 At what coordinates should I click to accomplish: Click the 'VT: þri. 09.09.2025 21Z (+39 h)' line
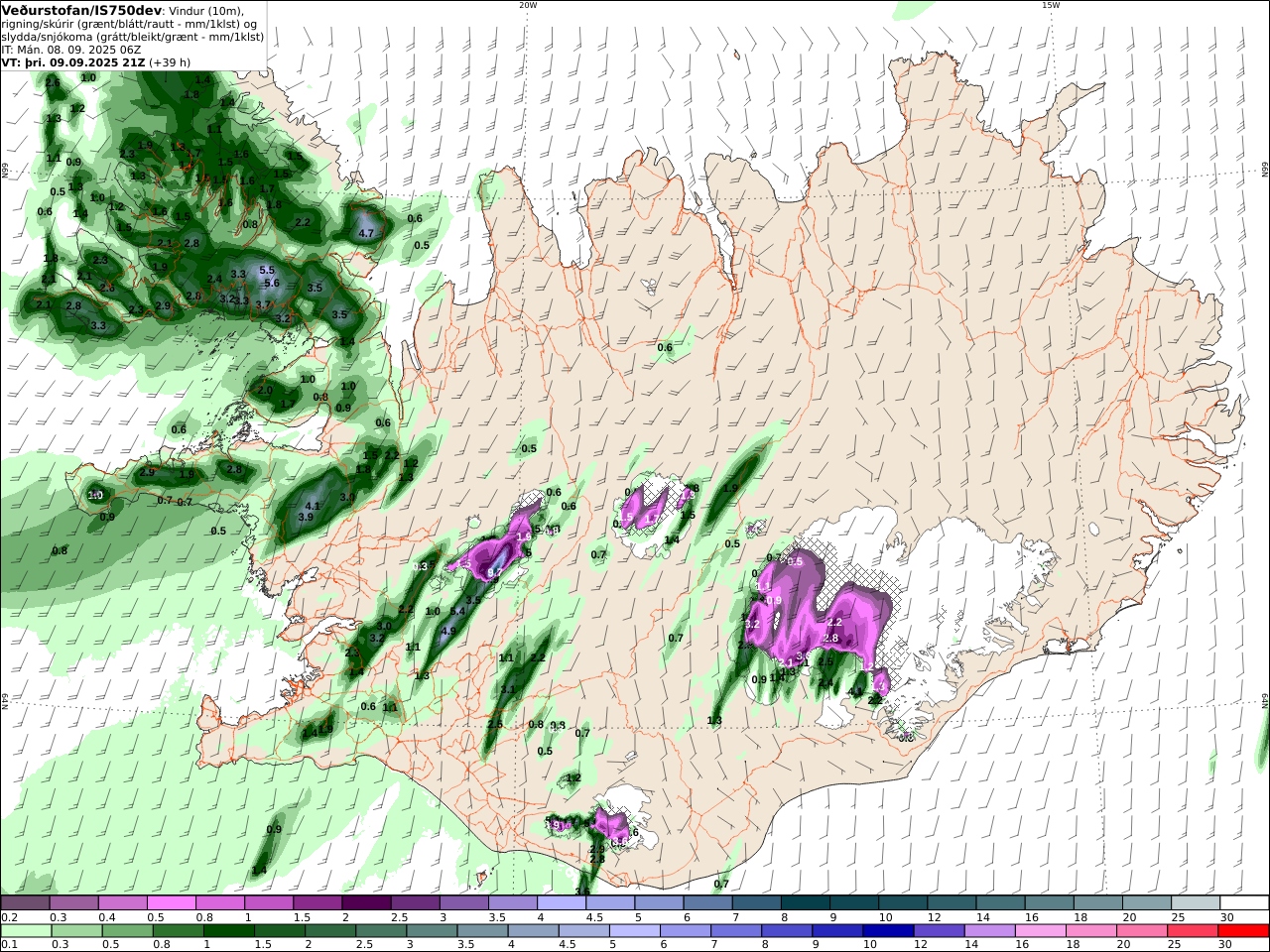pyautogui.click(x=95, y=61)
